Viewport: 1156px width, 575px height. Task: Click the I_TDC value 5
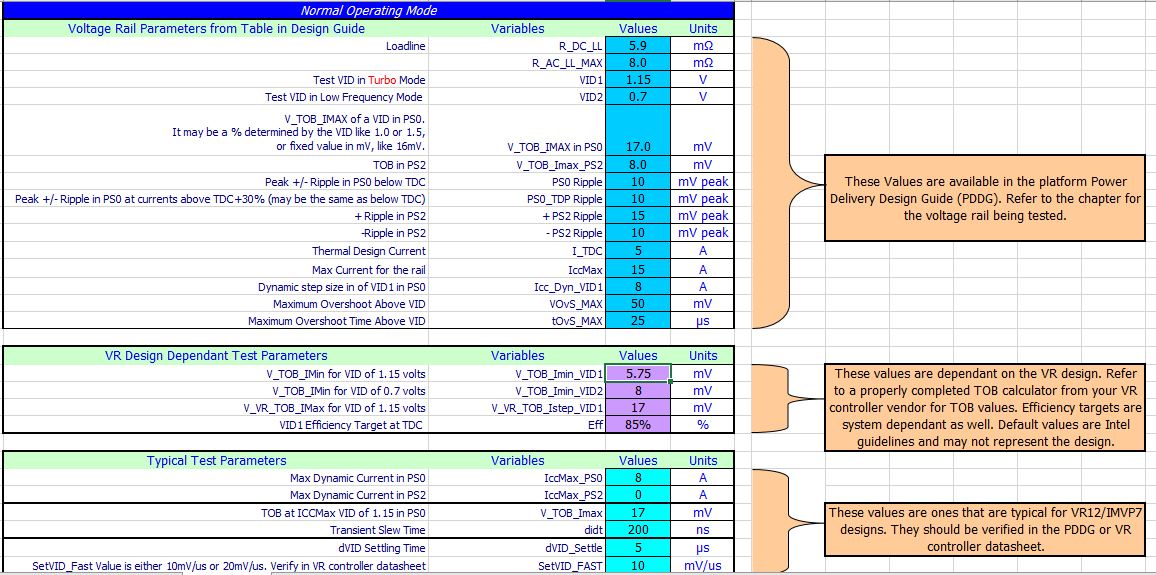(637, 251)
